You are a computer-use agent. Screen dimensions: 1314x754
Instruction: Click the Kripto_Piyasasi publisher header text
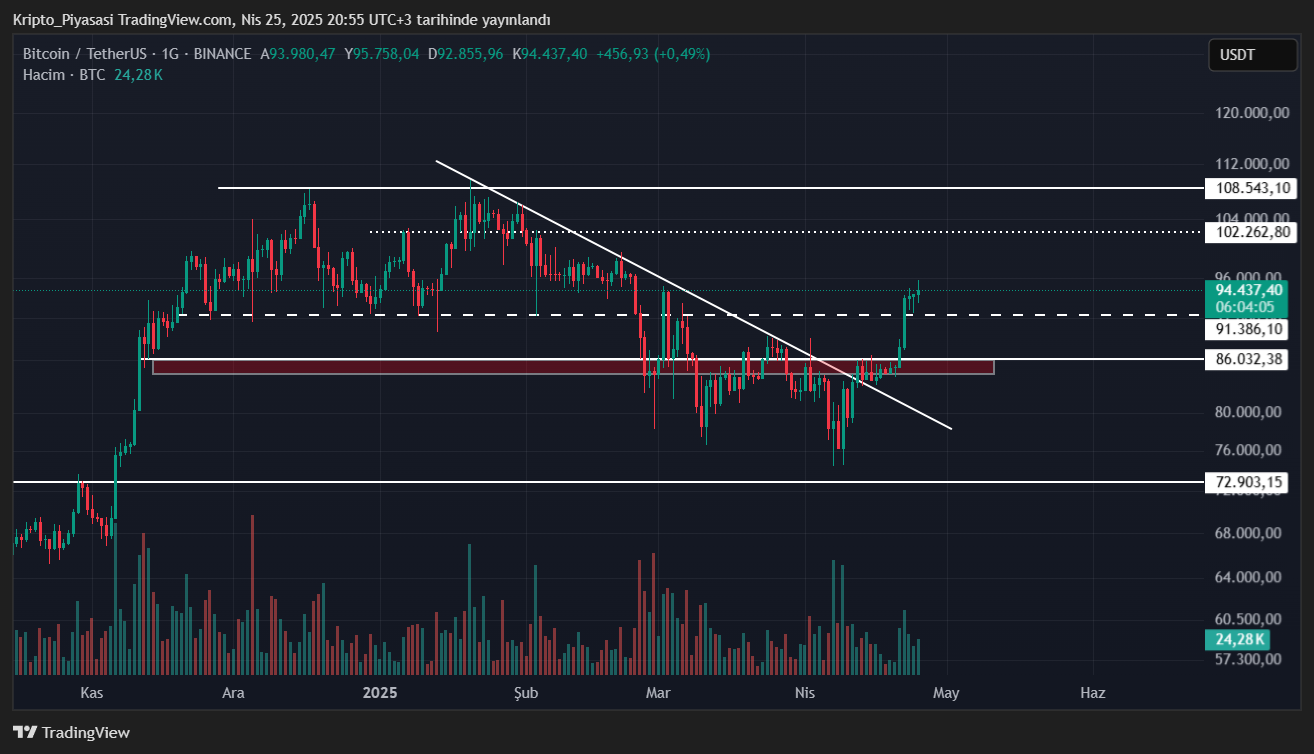[x=65, y=20]
